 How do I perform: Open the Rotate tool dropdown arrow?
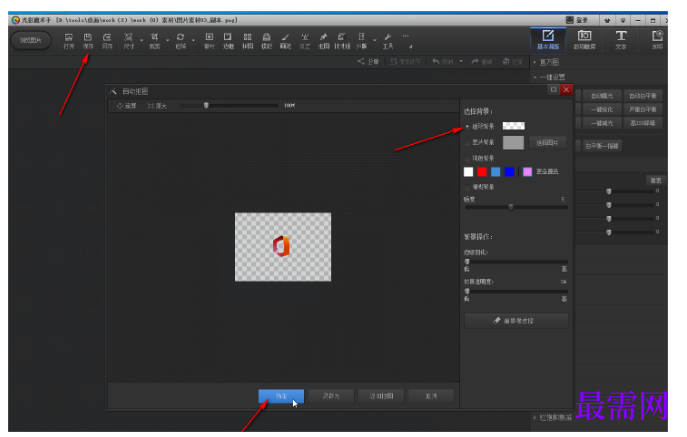[x=193, y=41]
